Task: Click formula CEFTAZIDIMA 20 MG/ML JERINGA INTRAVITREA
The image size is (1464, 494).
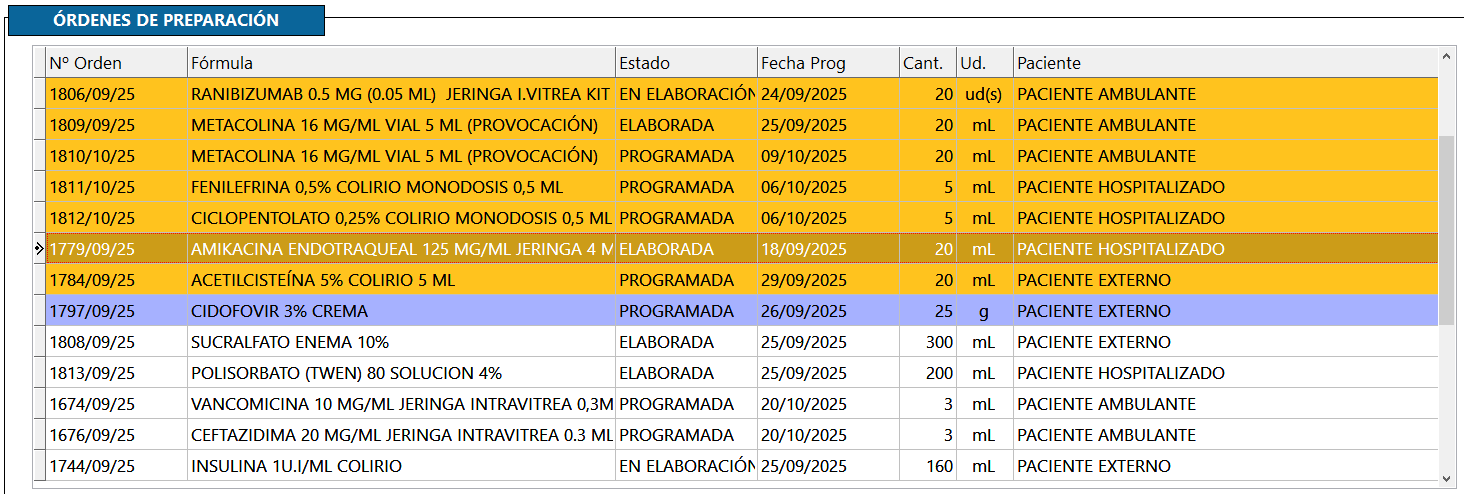Action: pyautogui.click(x=402, y=435)
